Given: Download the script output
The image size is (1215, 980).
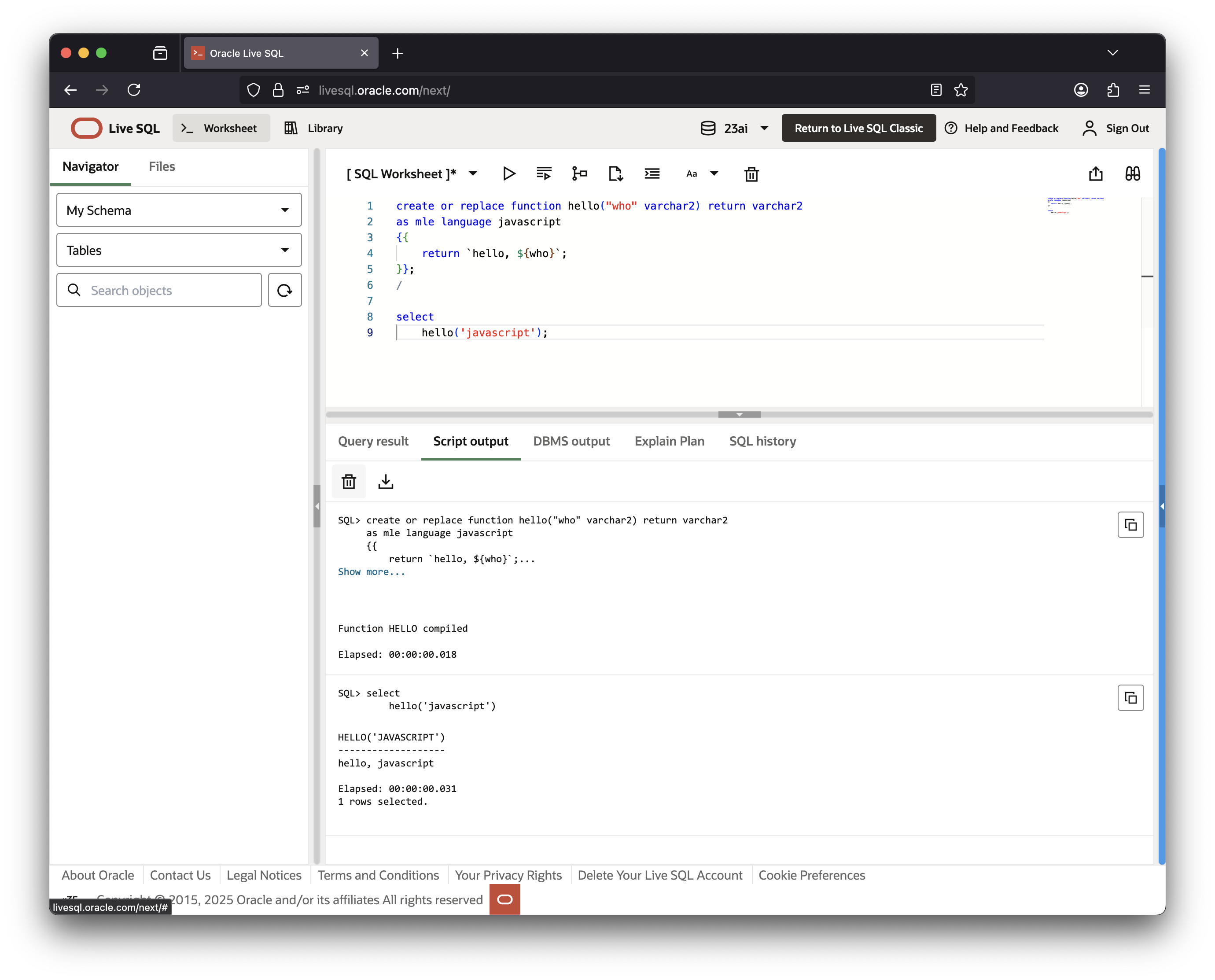Looking at the screenshot, I should [386, 482].
